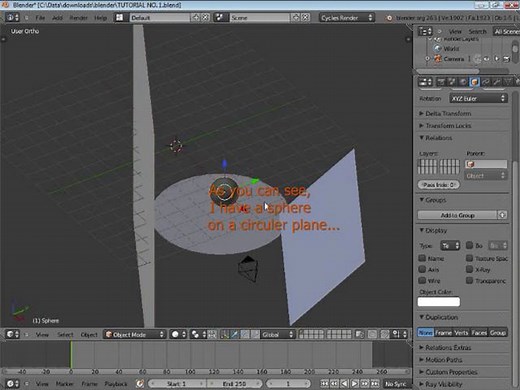Enable the Texture Space checkbox
This screenshot has width=520, height=390.
469,258
